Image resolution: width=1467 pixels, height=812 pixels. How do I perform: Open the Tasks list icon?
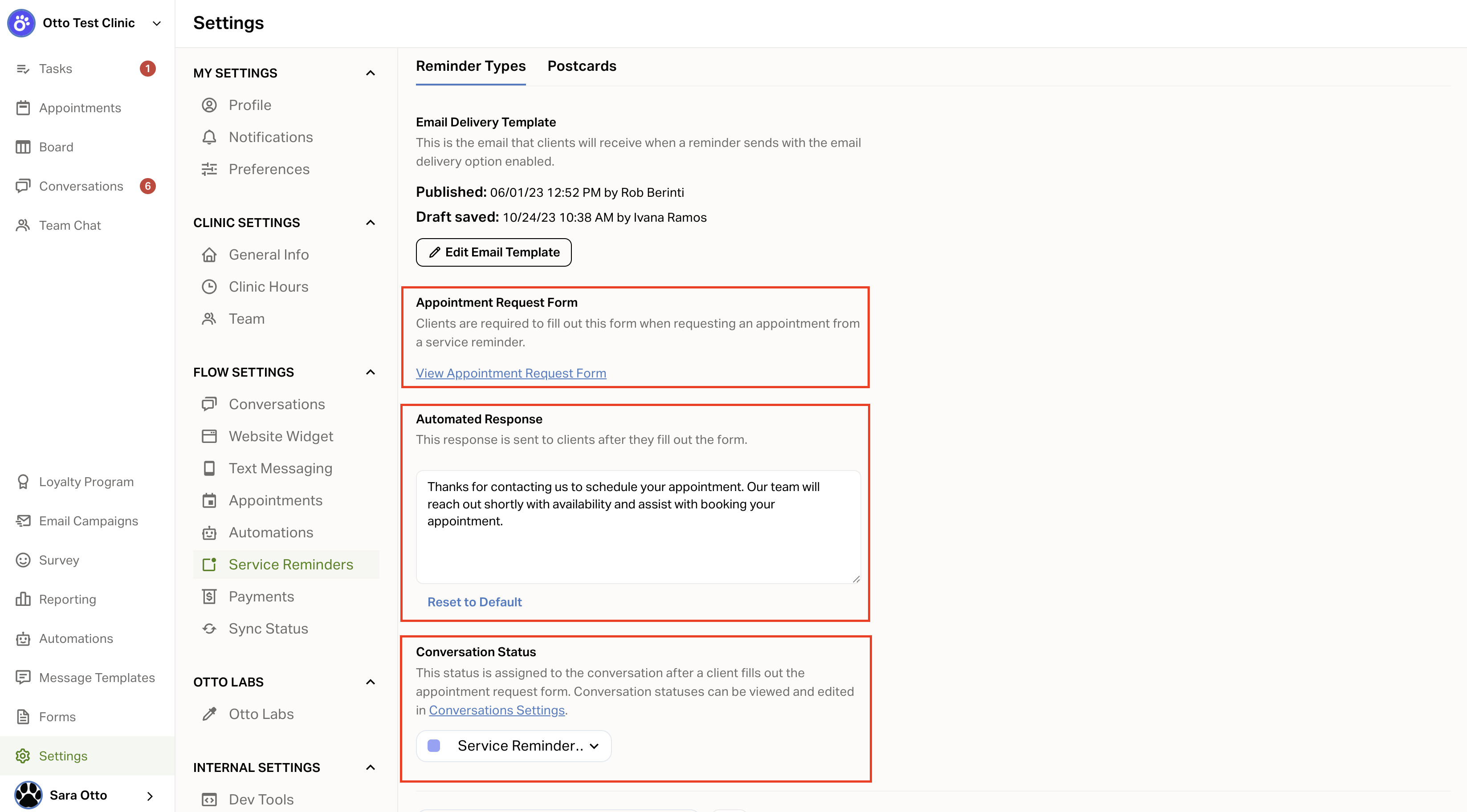tap(23, 69)
